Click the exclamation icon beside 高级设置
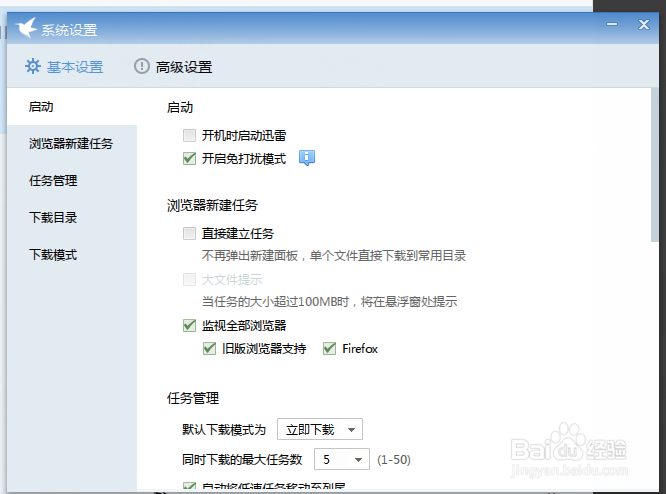The width and height of the screenshot is (666, 494). 142,66
